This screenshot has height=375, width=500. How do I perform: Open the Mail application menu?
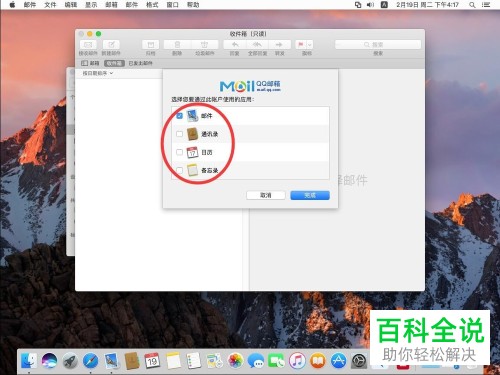click(x=30, y=5)
